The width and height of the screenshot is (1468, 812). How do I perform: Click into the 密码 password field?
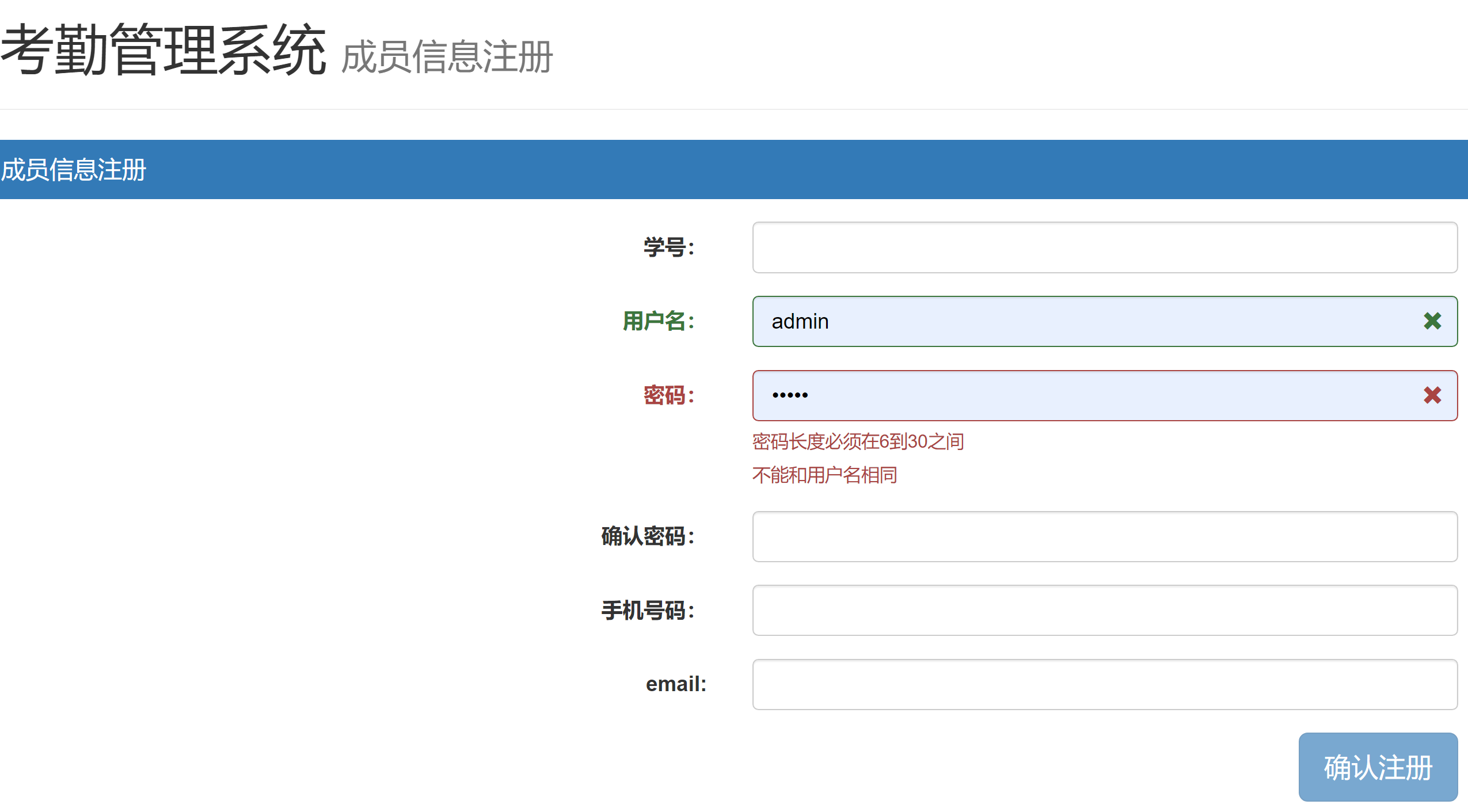coord(1082,395)
